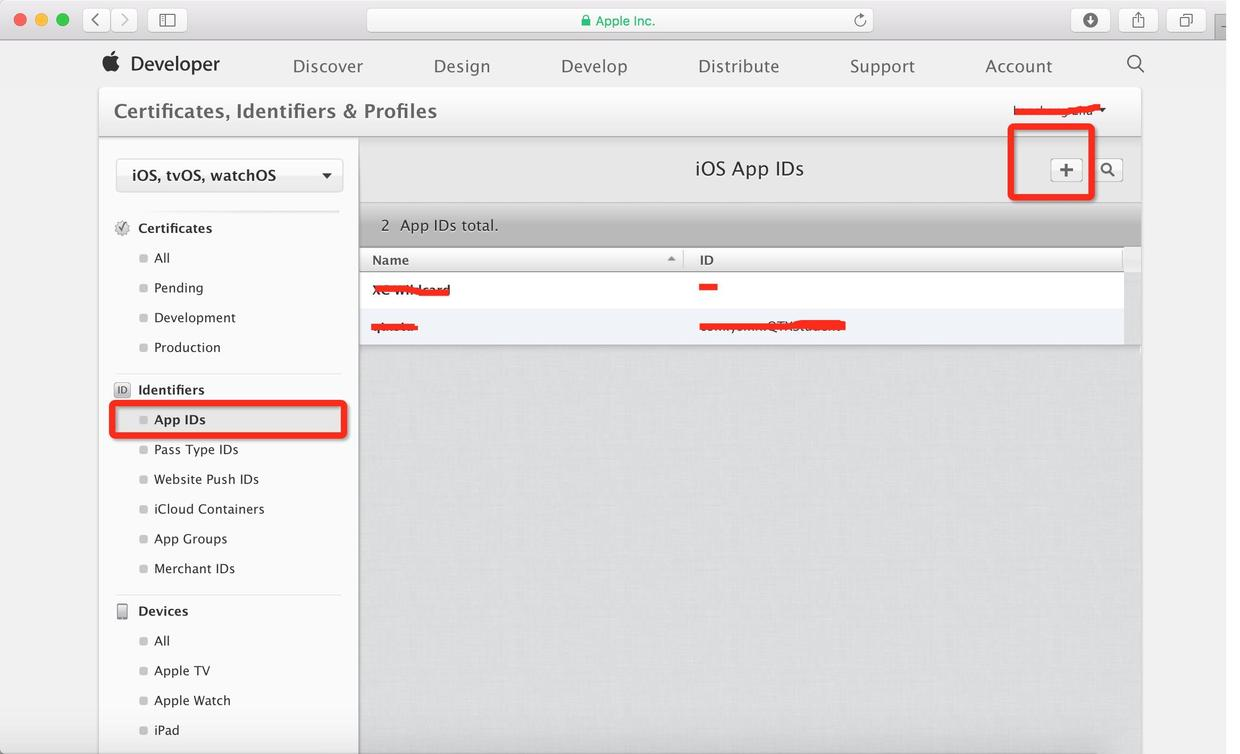Viewport: 1240px width, 754px height.
Task: Select Apple TV devices
Action: point(182,671)
